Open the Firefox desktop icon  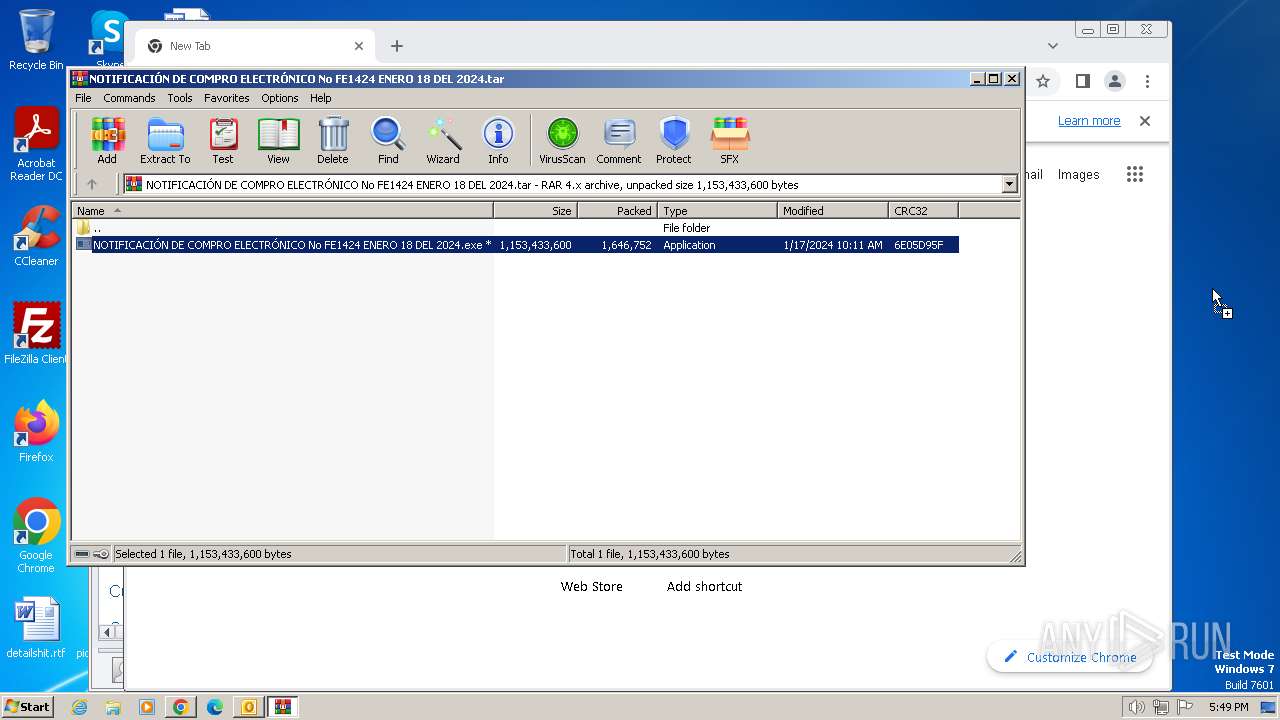[36, 432]
